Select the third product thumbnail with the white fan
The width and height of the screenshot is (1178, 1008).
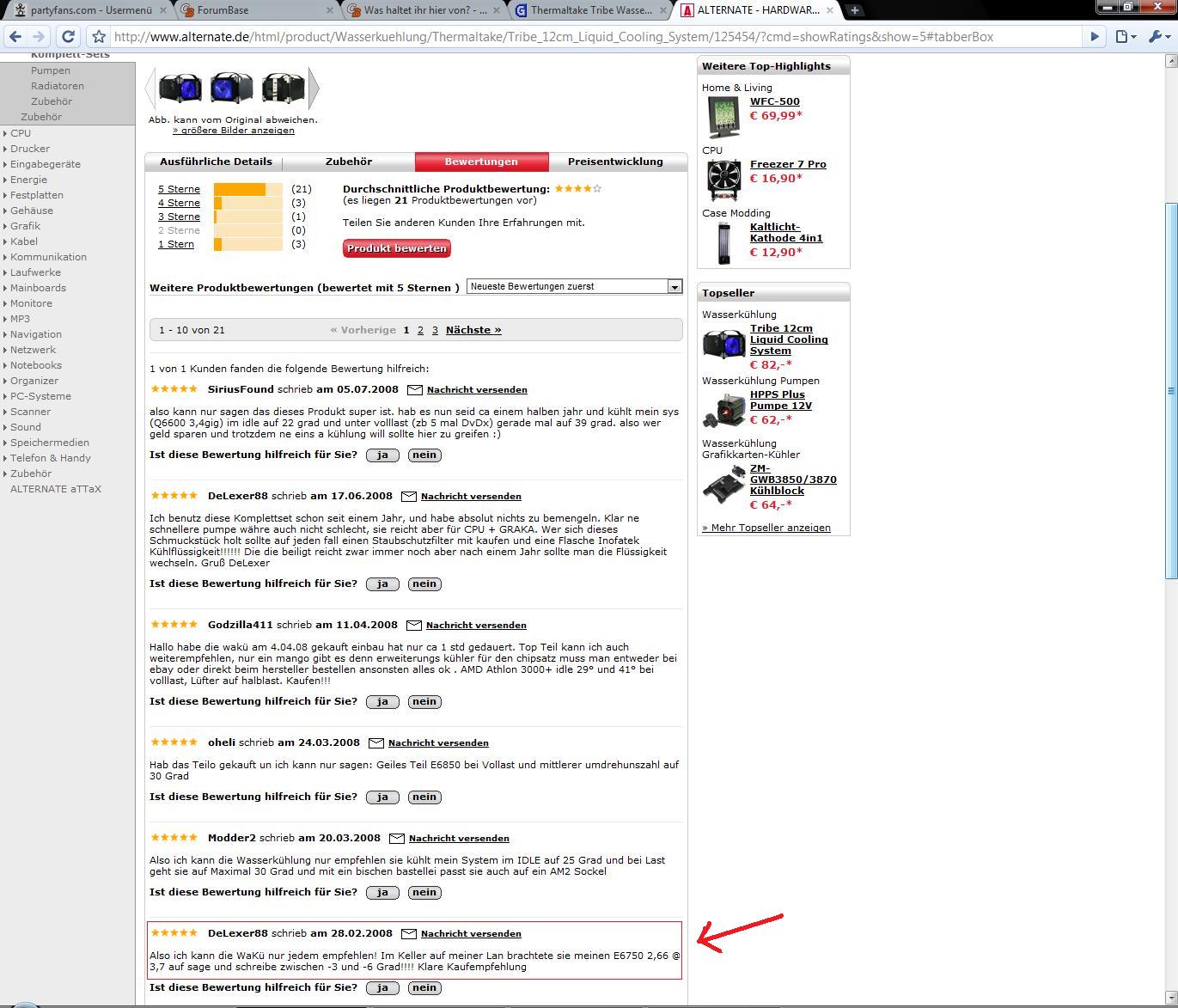(x=283, y=88)
